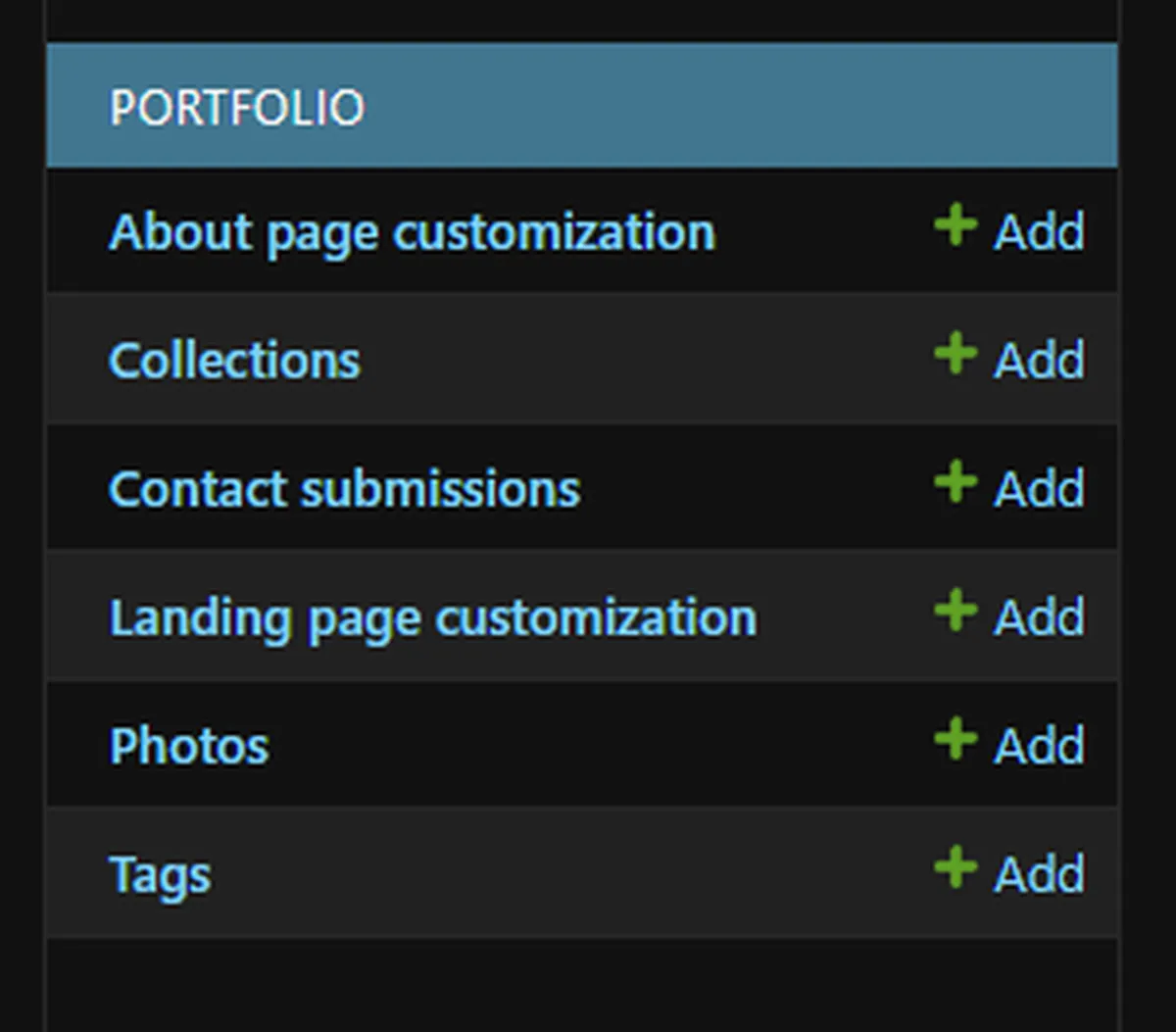The image size is (1176, 1032).
Task: Go to the Photos model list
Action: pos(189,746)
